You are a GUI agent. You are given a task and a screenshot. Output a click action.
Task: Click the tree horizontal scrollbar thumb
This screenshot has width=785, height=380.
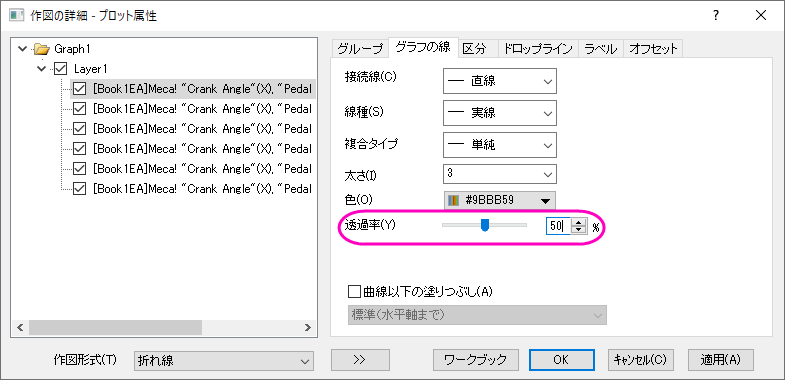coord(115,328)
